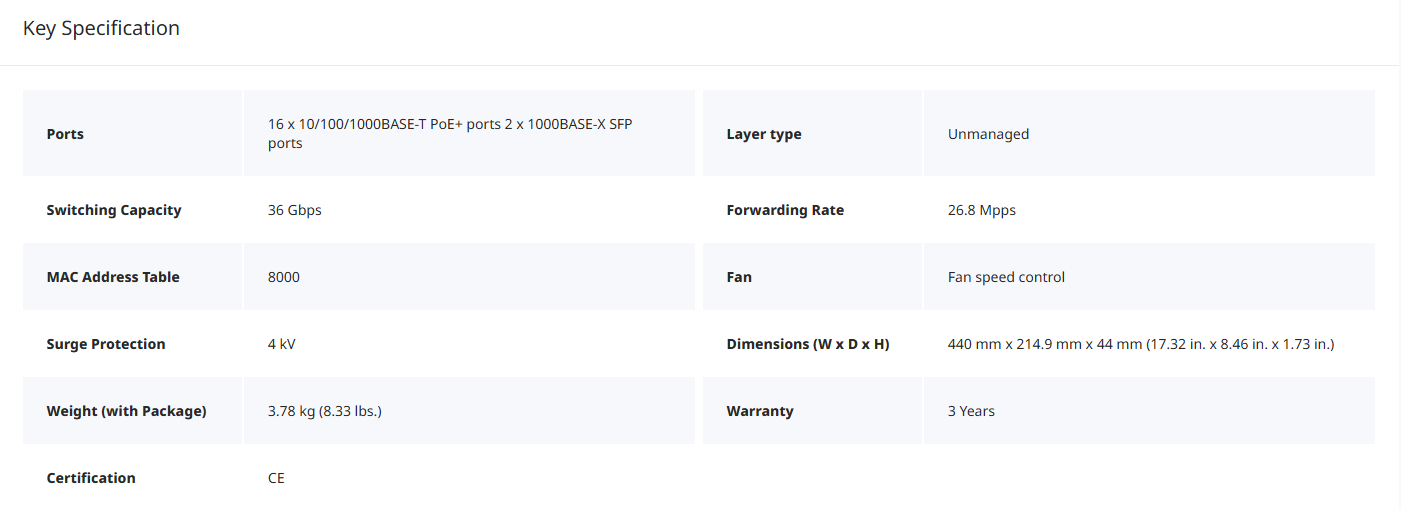The height and width of the screenshot is (510, 1401).
Task: Click the Layer type label
Action: click(x=764, y=134)
